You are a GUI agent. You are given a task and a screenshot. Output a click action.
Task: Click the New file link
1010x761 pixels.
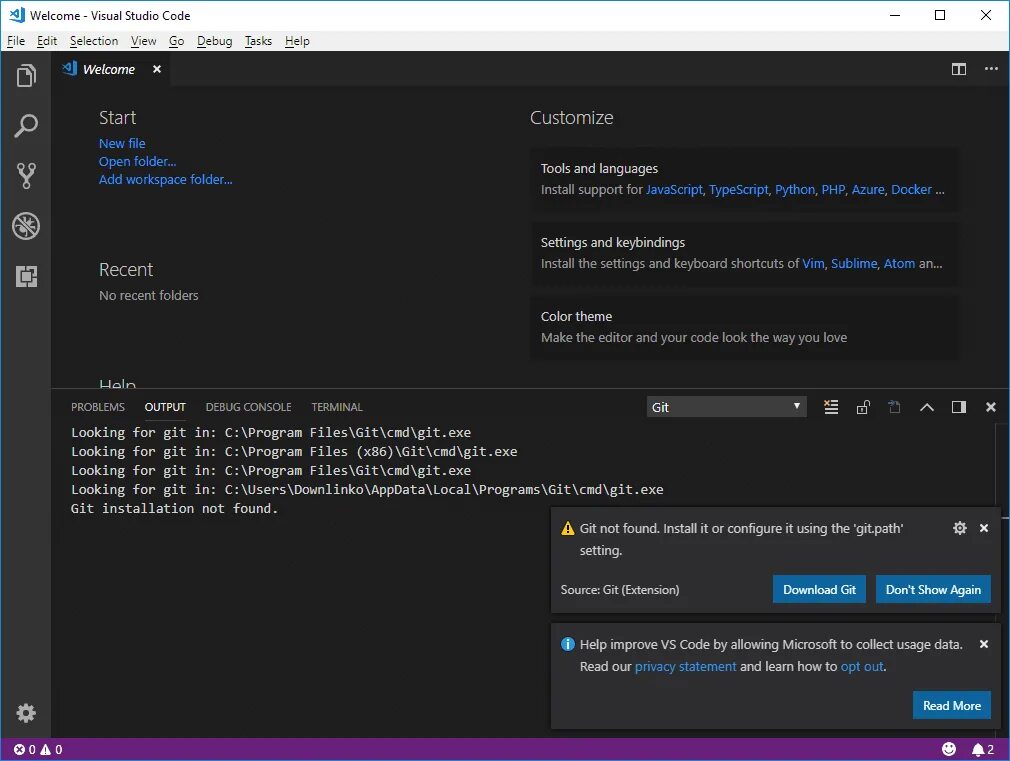122,143
